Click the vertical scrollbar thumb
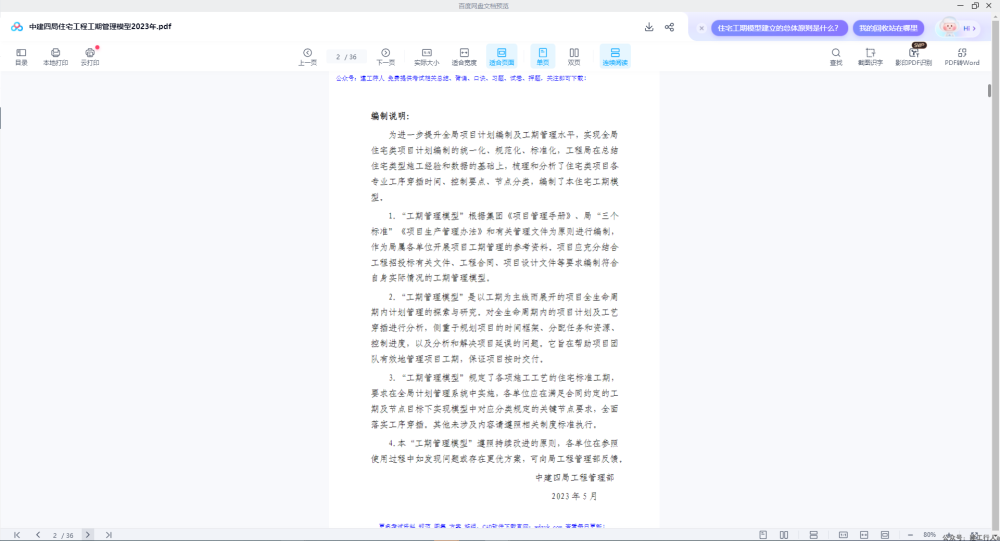The image size is (1000, 541). [x=989, y=90]
